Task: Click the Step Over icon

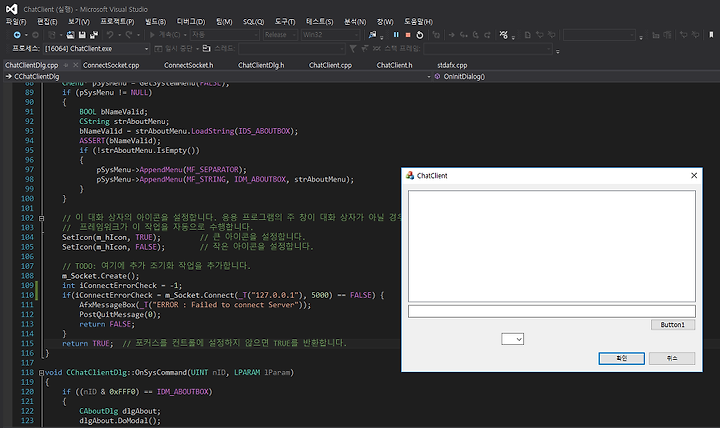Action: click(476, 35)
